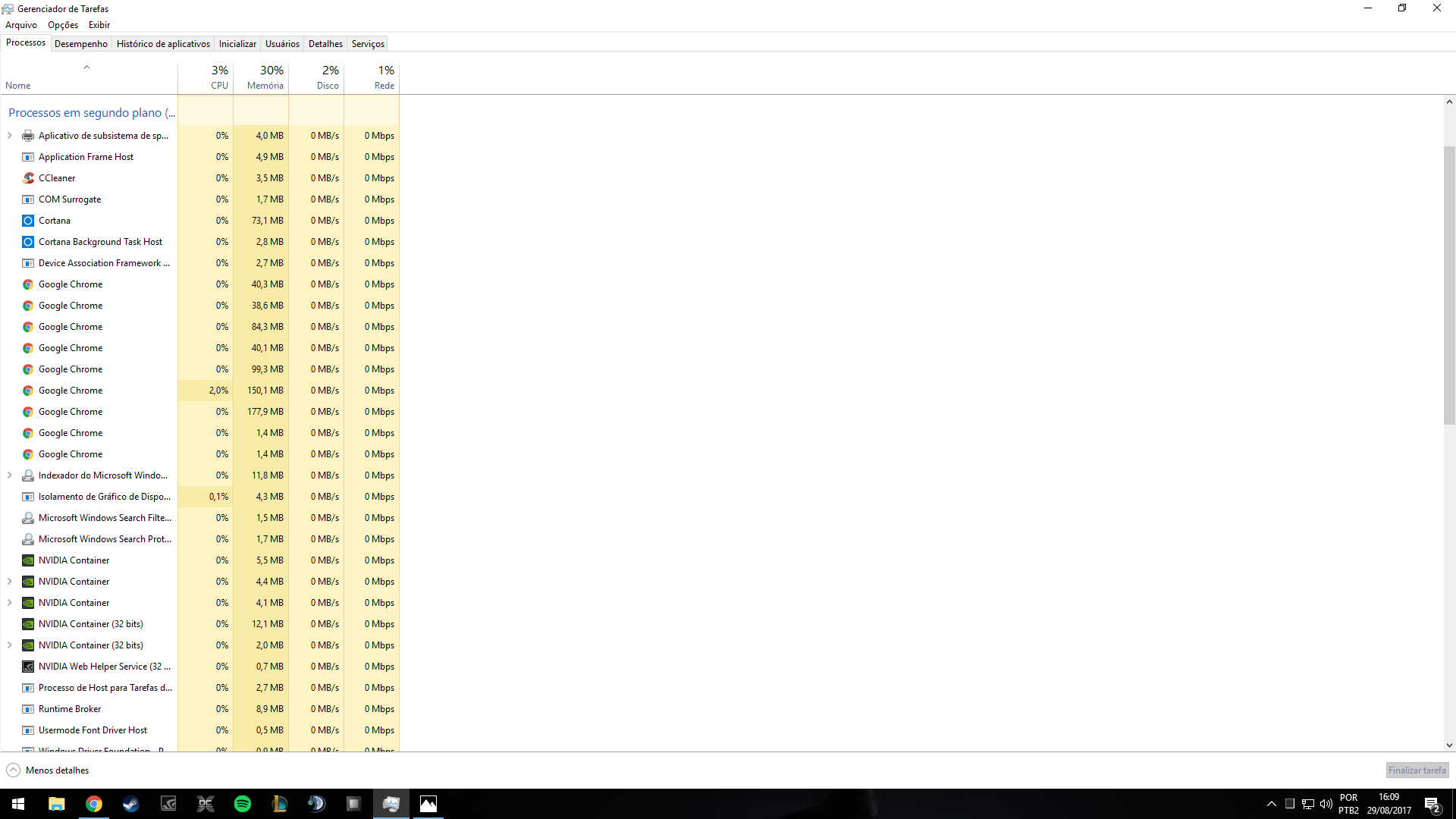This screenshot has width=1456, height=819.
Task: Click the NVIDIA Web Helper Service icon
Action: pyautogui.click(x=28, y=667)
